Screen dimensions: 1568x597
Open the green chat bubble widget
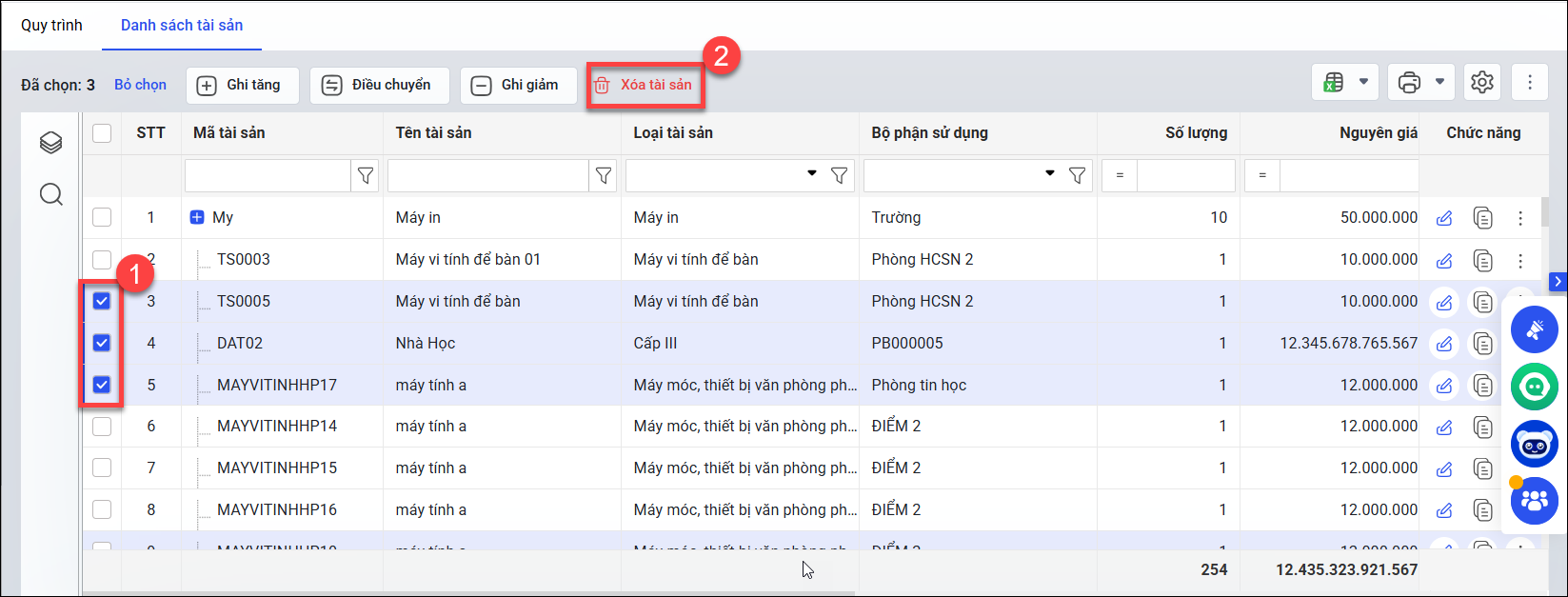pos(1535,388)
